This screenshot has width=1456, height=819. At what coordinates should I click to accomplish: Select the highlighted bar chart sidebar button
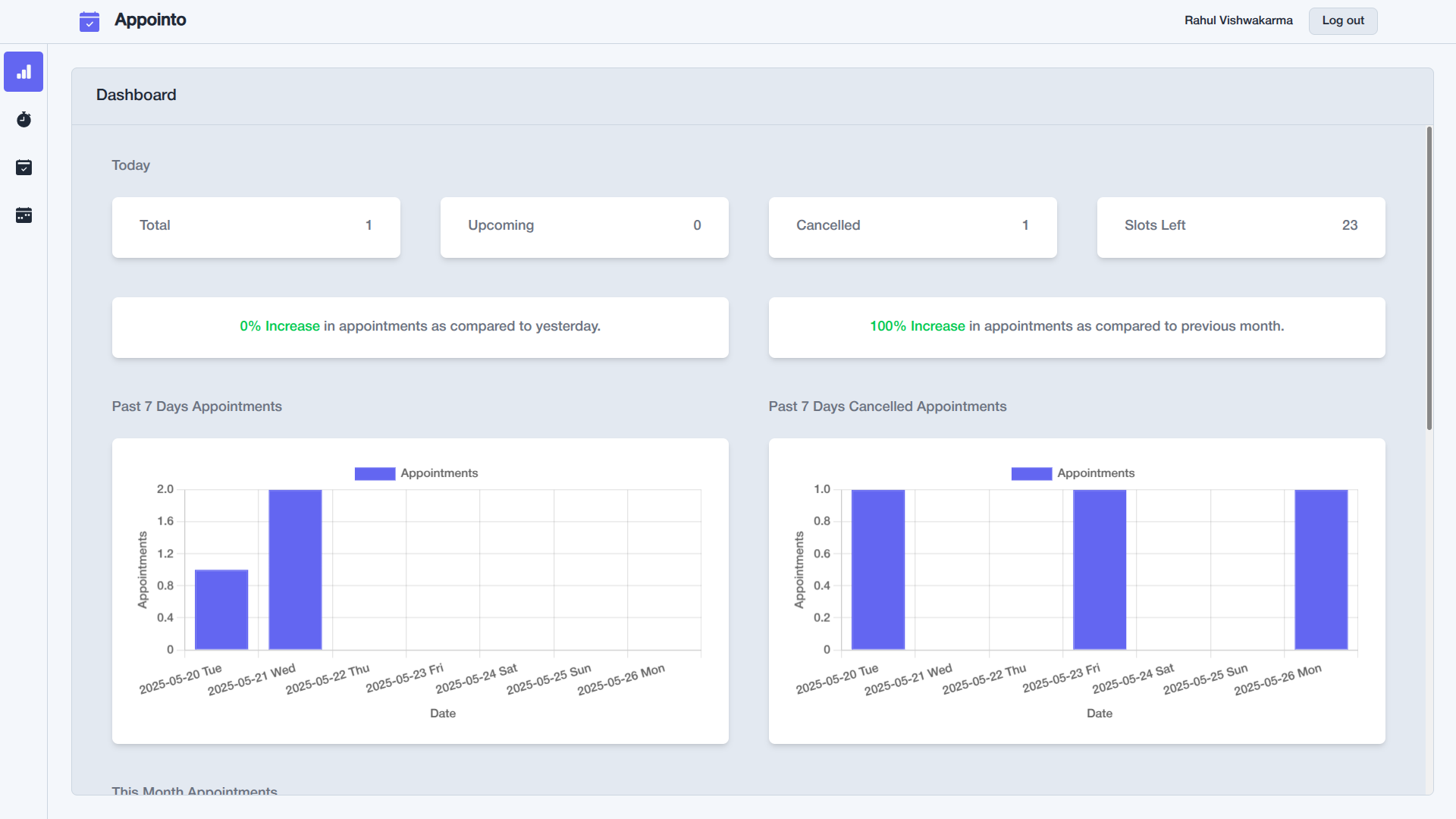tap(24, 71)
